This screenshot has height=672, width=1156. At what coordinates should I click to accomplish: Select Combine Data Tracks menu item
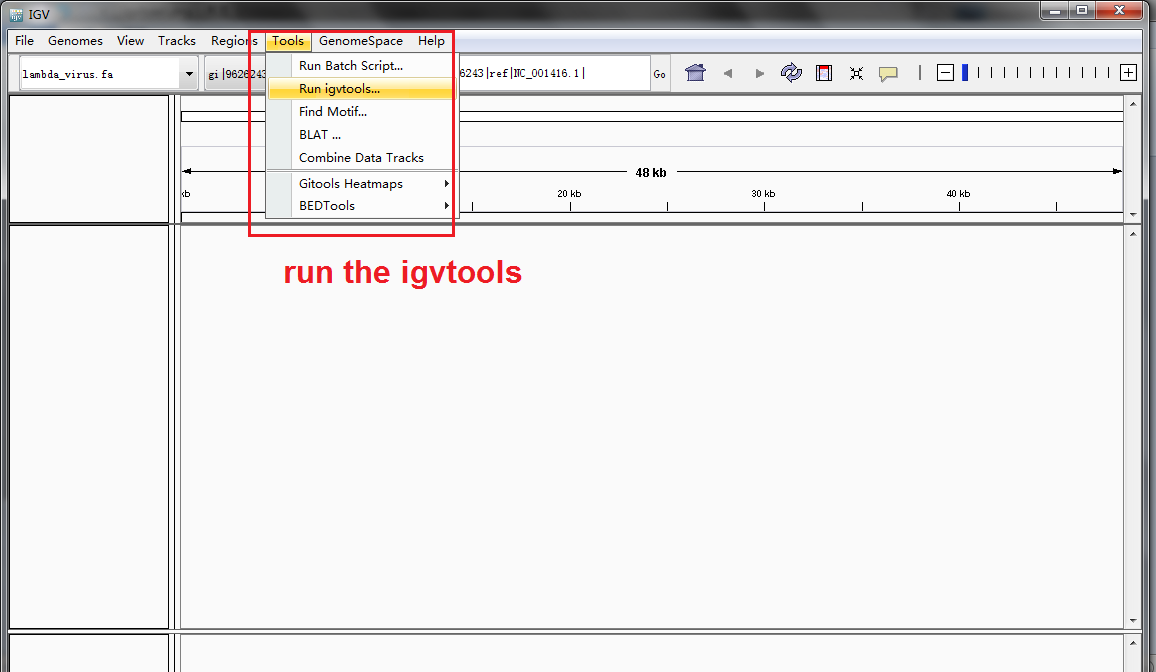click(x=361, y=158)
